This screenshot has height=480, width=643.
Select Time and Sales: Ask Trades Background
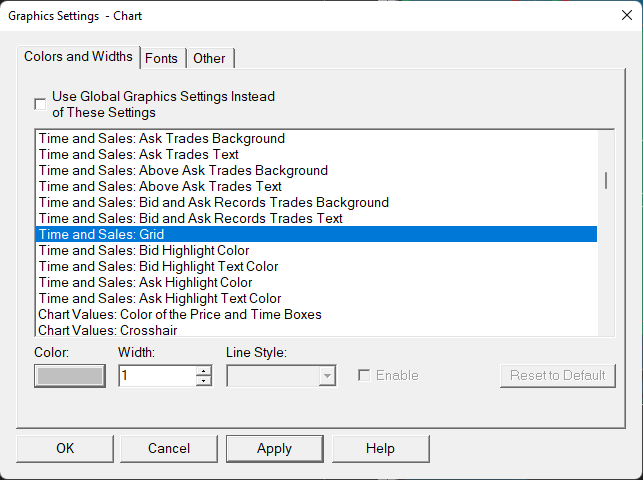pos(161,139)
